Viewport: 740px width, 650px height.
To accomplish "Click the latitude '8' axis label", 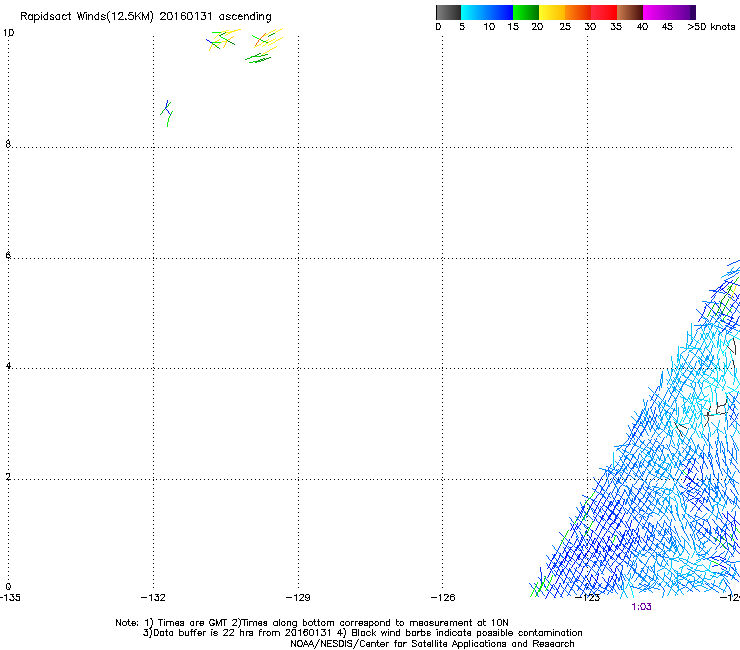I will coord(8,144).
